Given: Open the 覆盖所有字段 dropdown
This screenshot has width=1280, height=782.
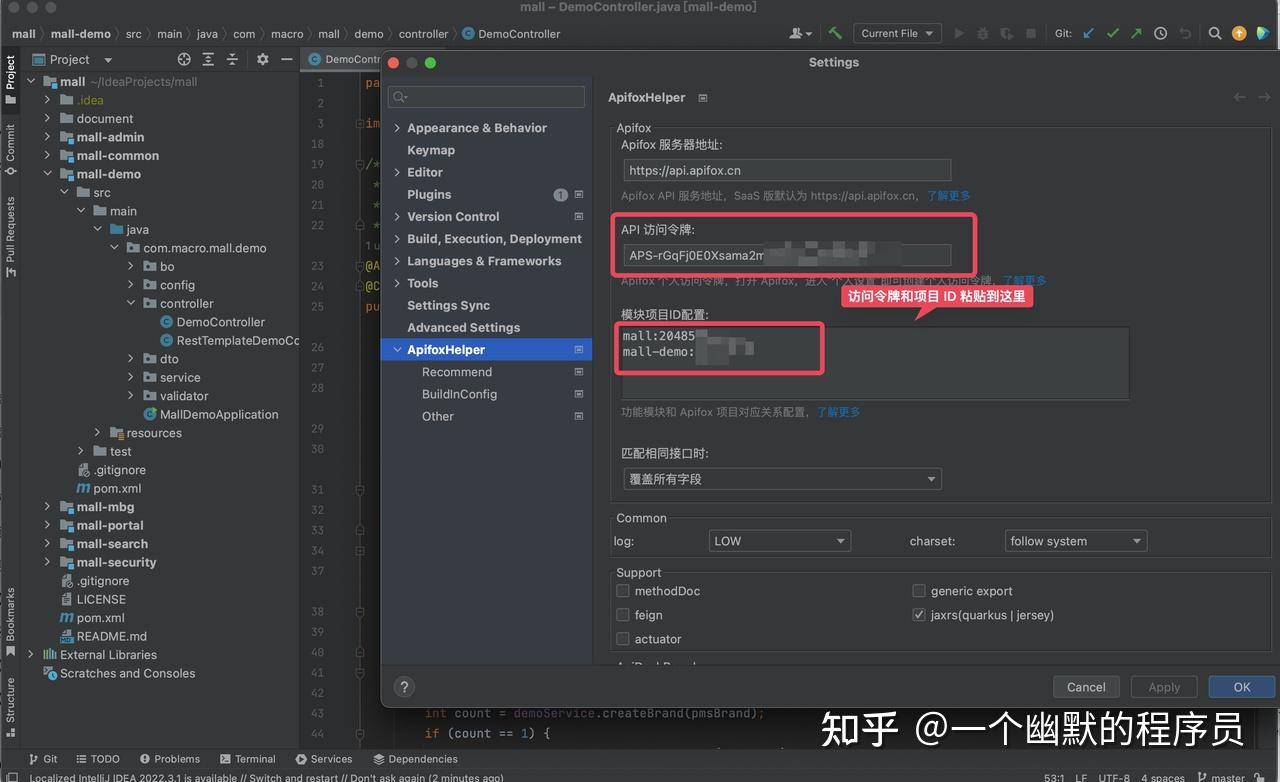Looking at the screenshot, I should (x=782, y=479).
